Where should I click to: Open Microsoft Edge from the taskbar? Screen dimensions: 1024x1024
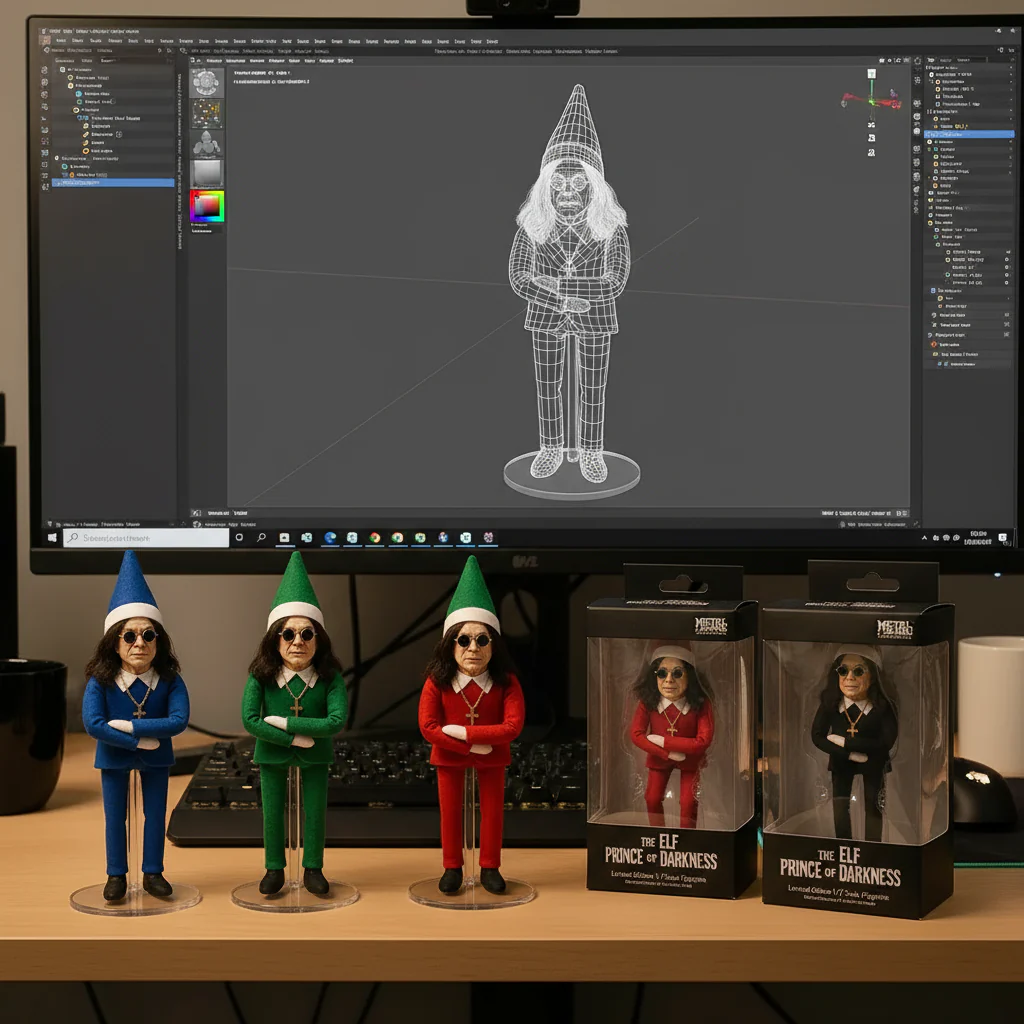tap(330, 538)
